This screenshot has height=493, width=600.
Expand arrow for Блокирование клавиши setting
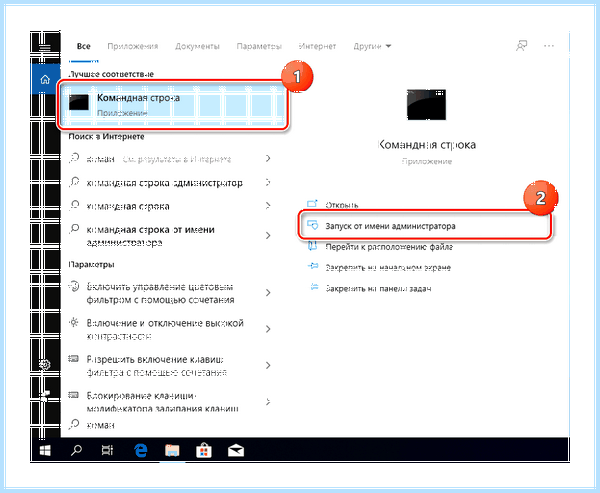(268, 402)
